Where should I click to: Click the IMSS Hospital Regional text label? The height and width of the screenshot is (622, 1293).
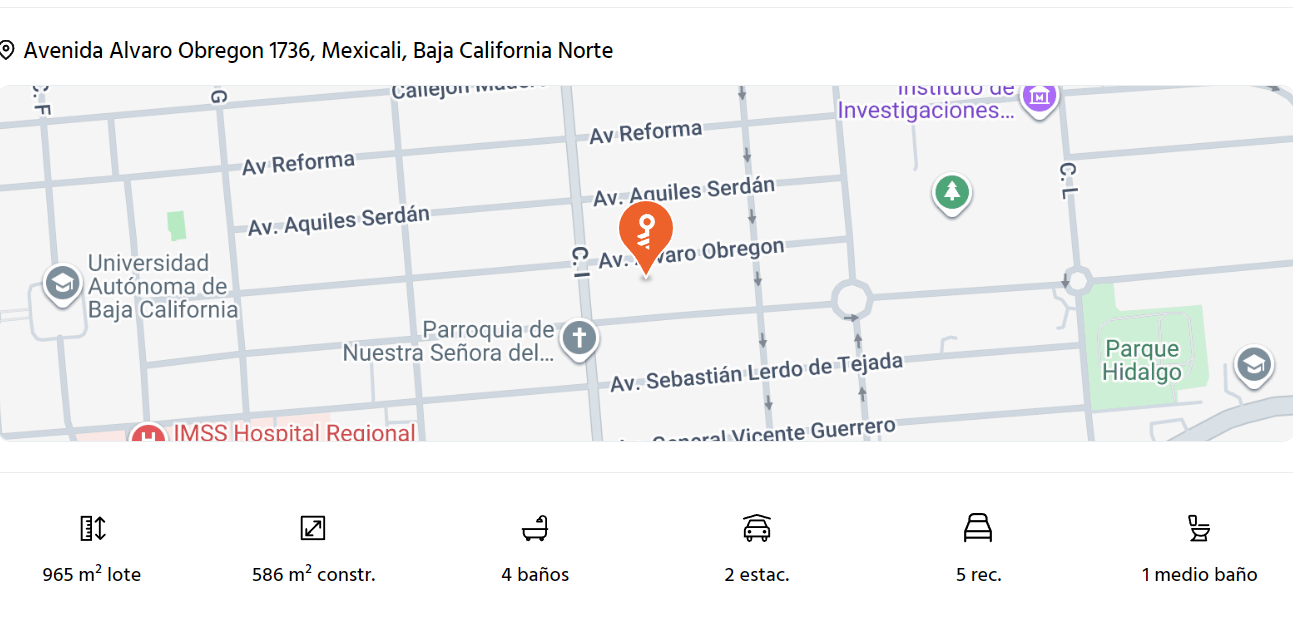click(x=294, y=433)
